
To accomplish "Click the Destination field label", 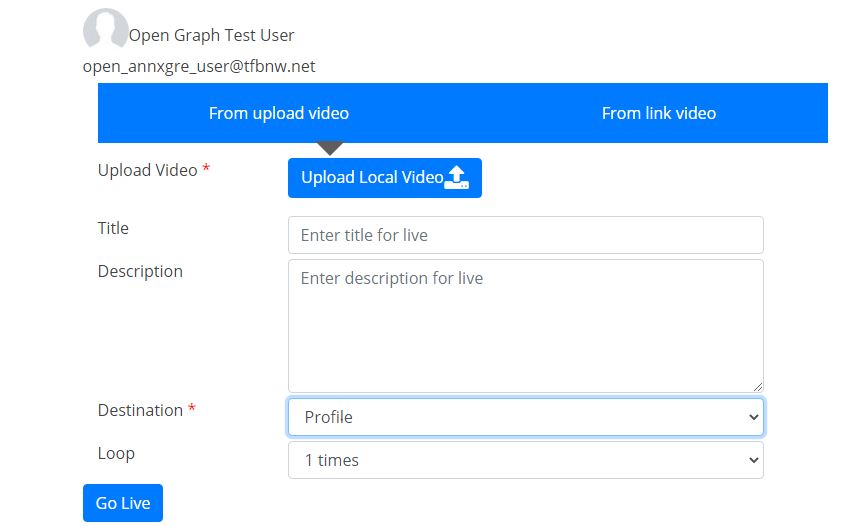I will [x=140, y=410].
